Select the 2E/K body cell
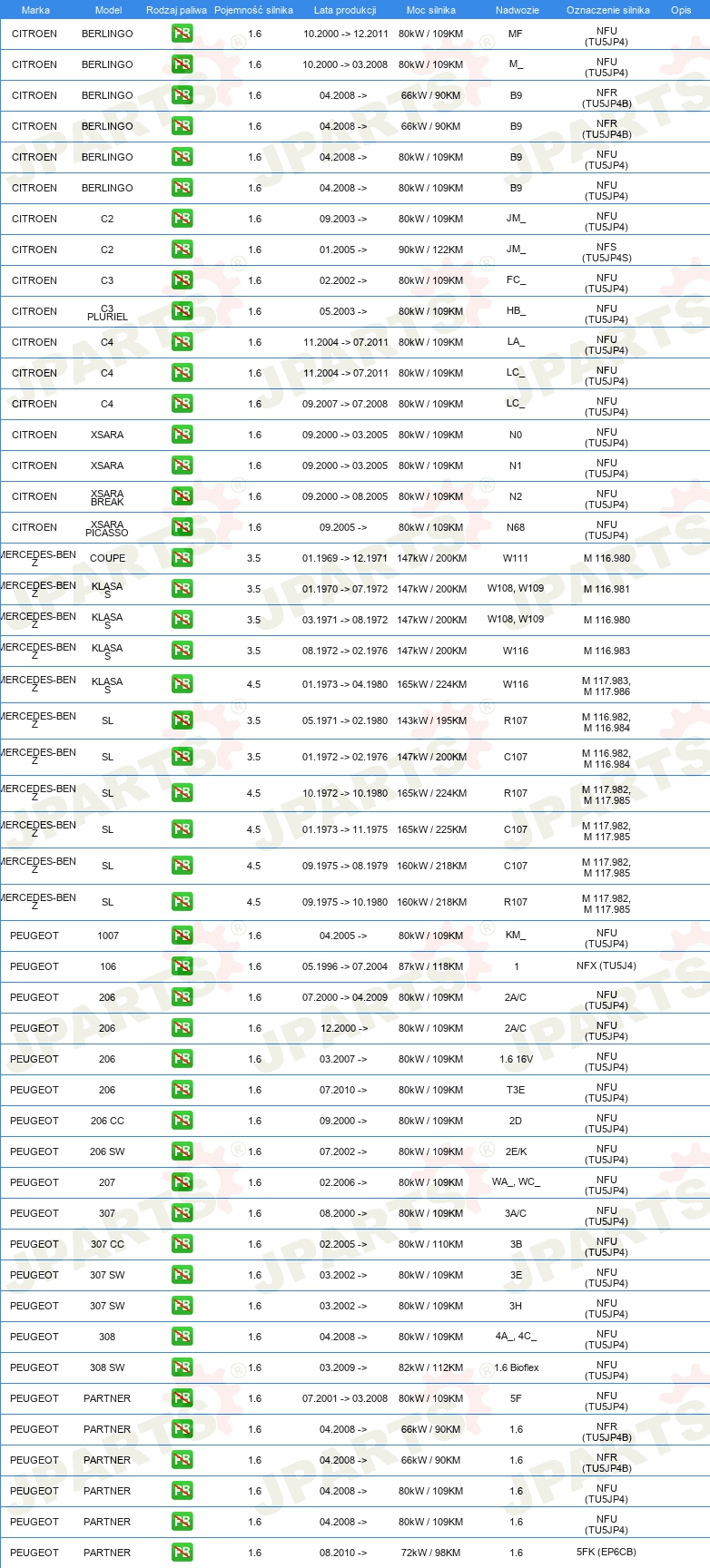710x1568 pixels. tap(516, 1151)
